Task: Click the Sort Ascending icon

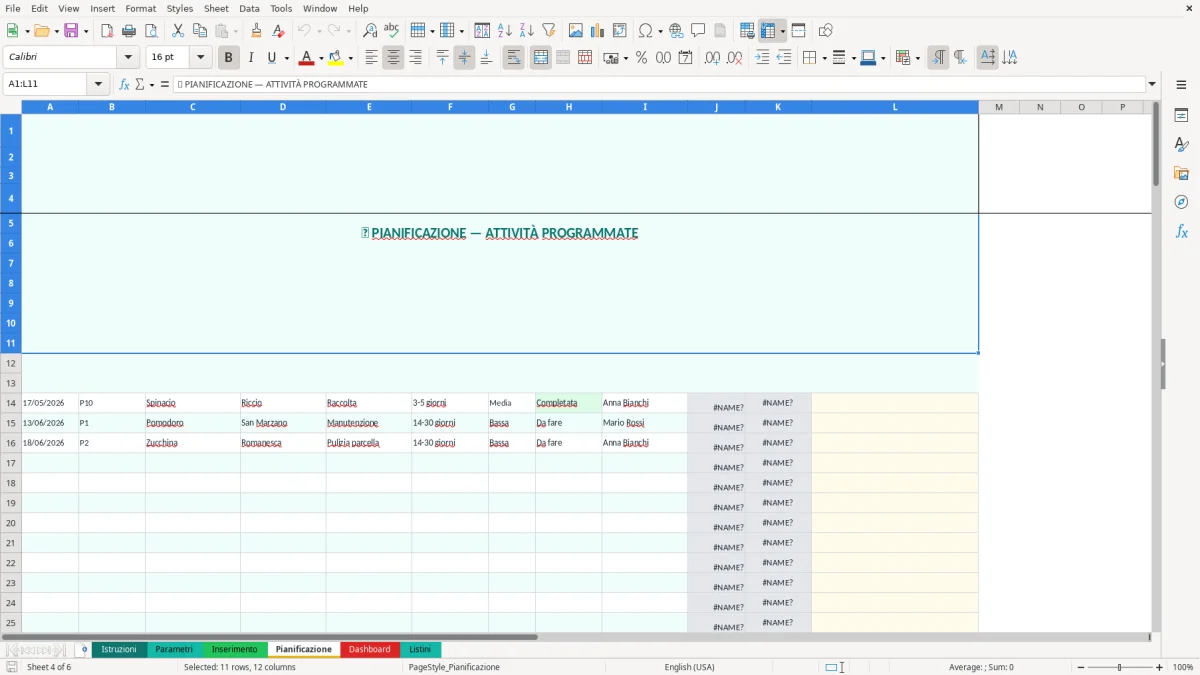Action: [x=504, y=30]
